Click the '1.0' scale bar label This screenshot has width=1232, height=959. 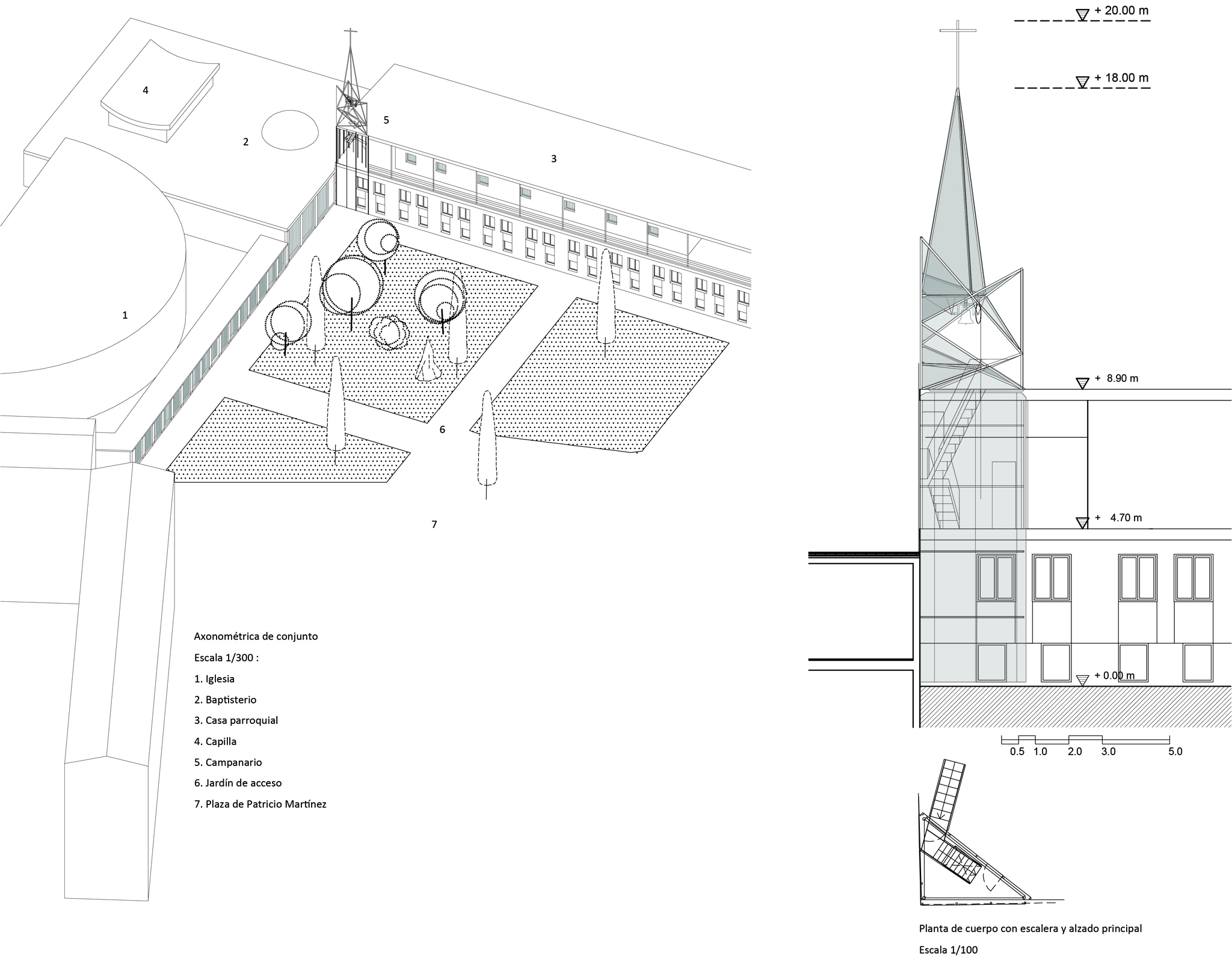[1040, 752]
